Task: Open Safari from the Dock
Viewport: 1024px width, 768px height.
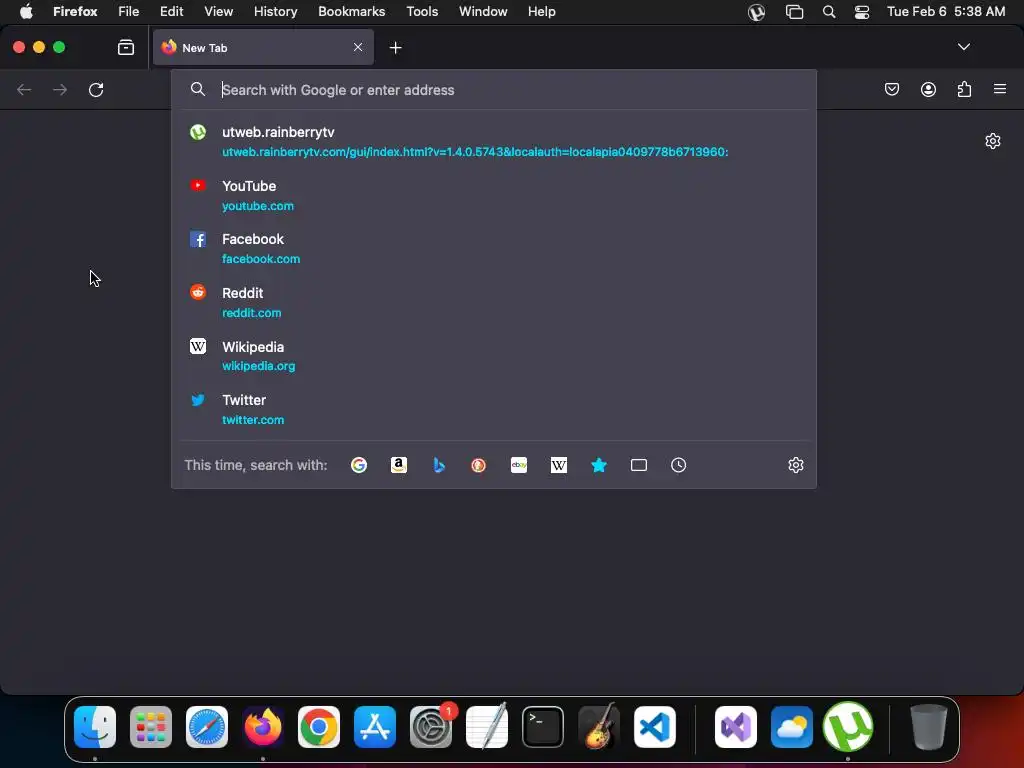Action: [207, 727]
